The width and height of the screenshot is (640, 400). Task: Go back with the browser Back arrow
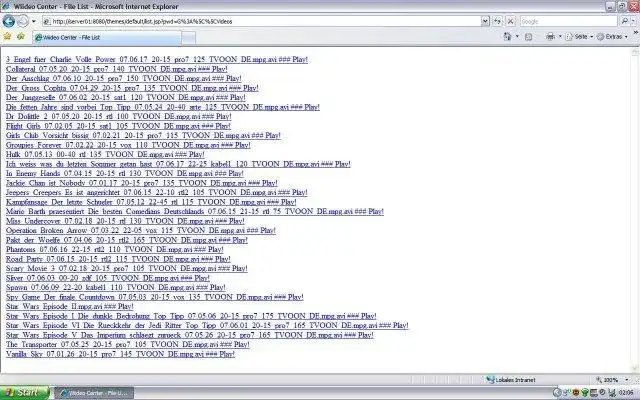click(x=9, y=21)
